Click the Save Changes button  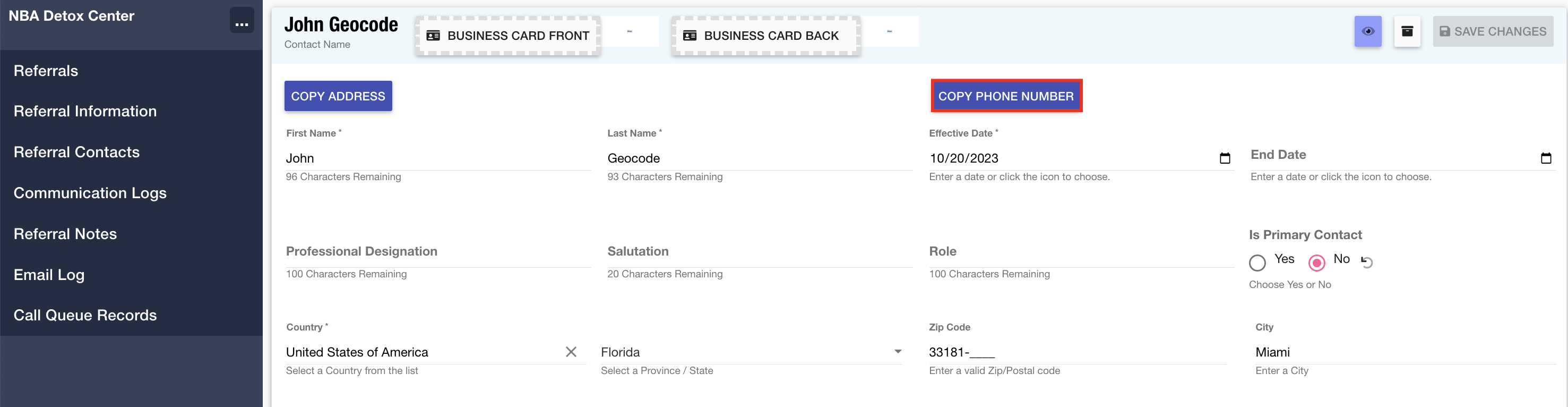tap(1493, 32)
